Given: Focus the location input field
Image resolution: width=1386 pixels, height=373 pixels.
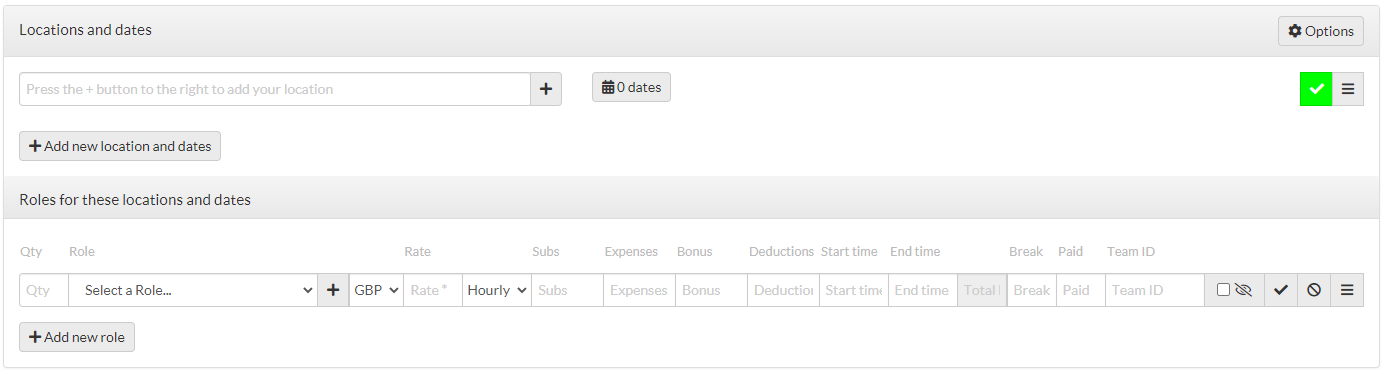Looking at the screenshot, I should [x=275, y=89].
